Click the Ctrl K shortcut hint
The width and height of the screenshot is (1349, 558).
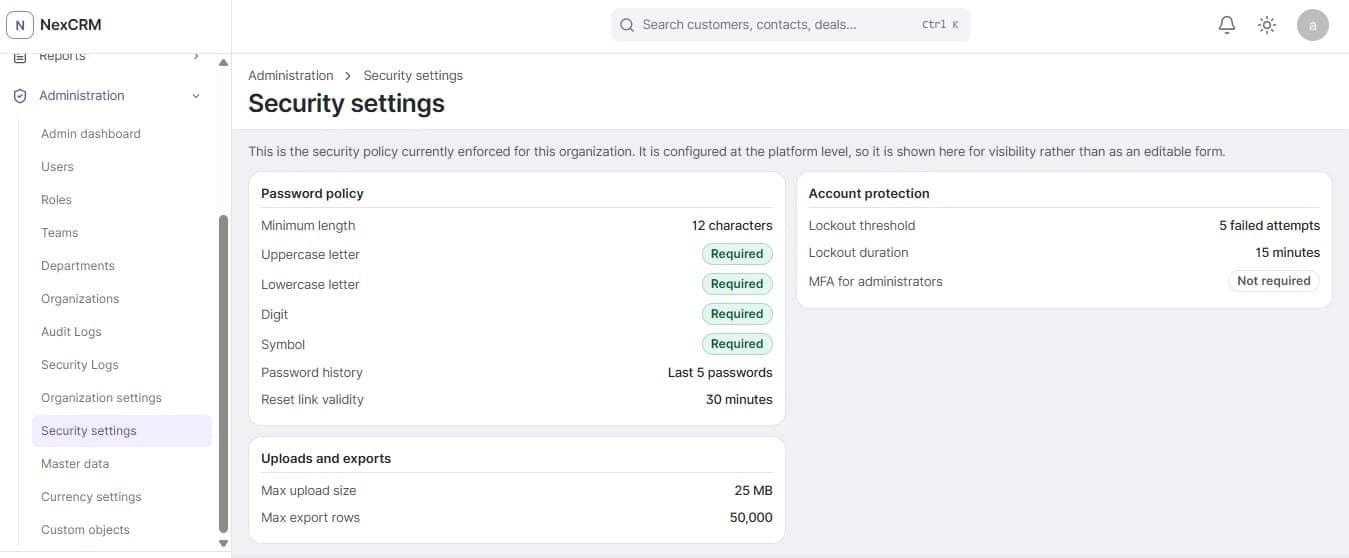(940, 25)
